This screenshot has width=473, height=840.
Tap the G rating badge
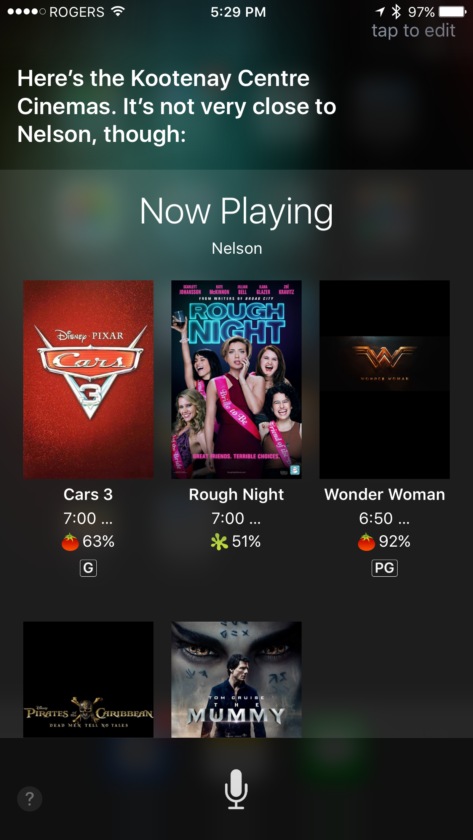88,568
